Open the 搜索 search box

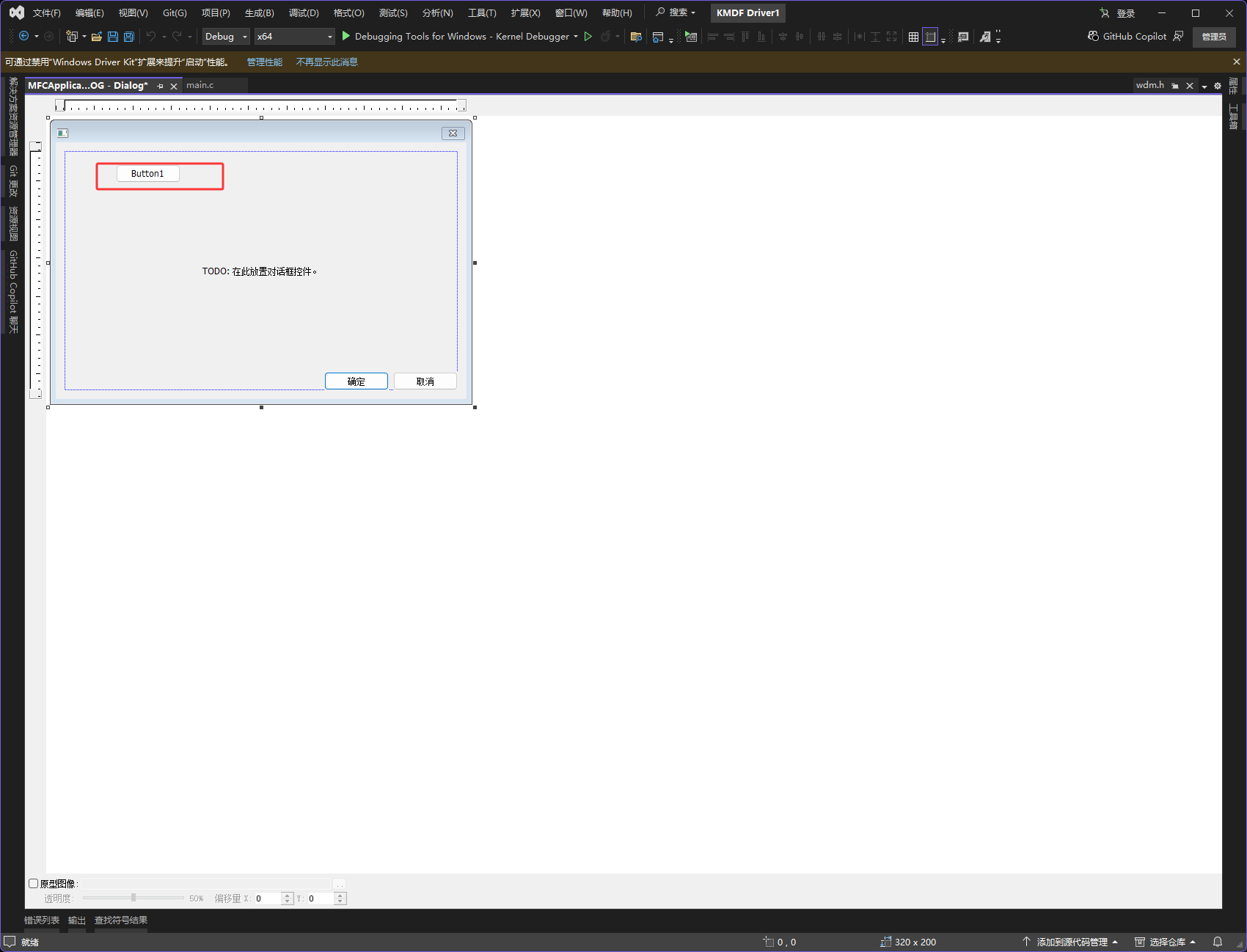676,12
